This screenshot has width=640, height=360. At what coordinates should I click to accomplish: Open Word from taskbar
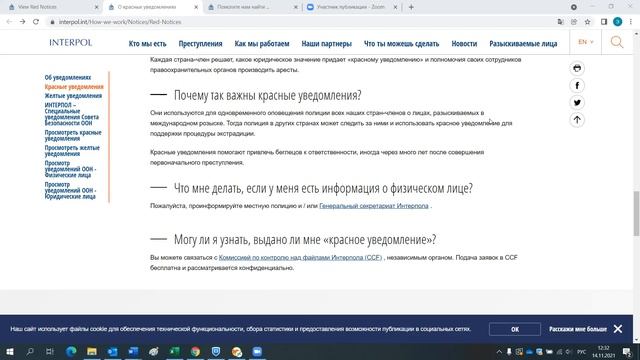[x=133, y=351]
